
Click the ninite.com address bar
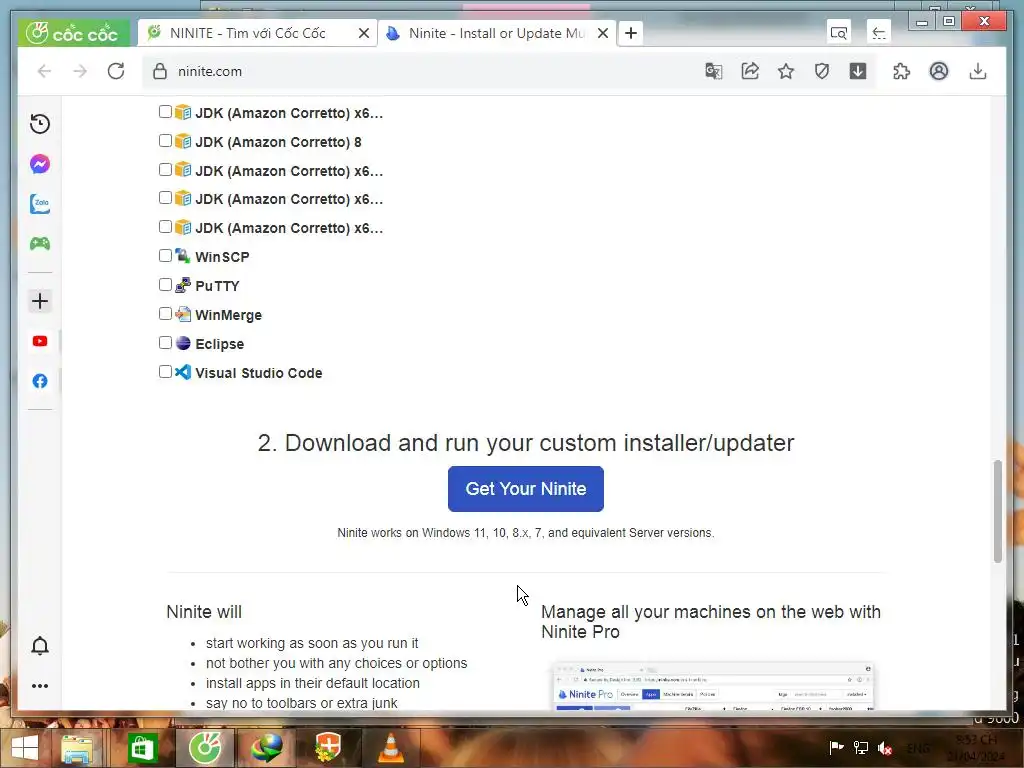point(418,71)
